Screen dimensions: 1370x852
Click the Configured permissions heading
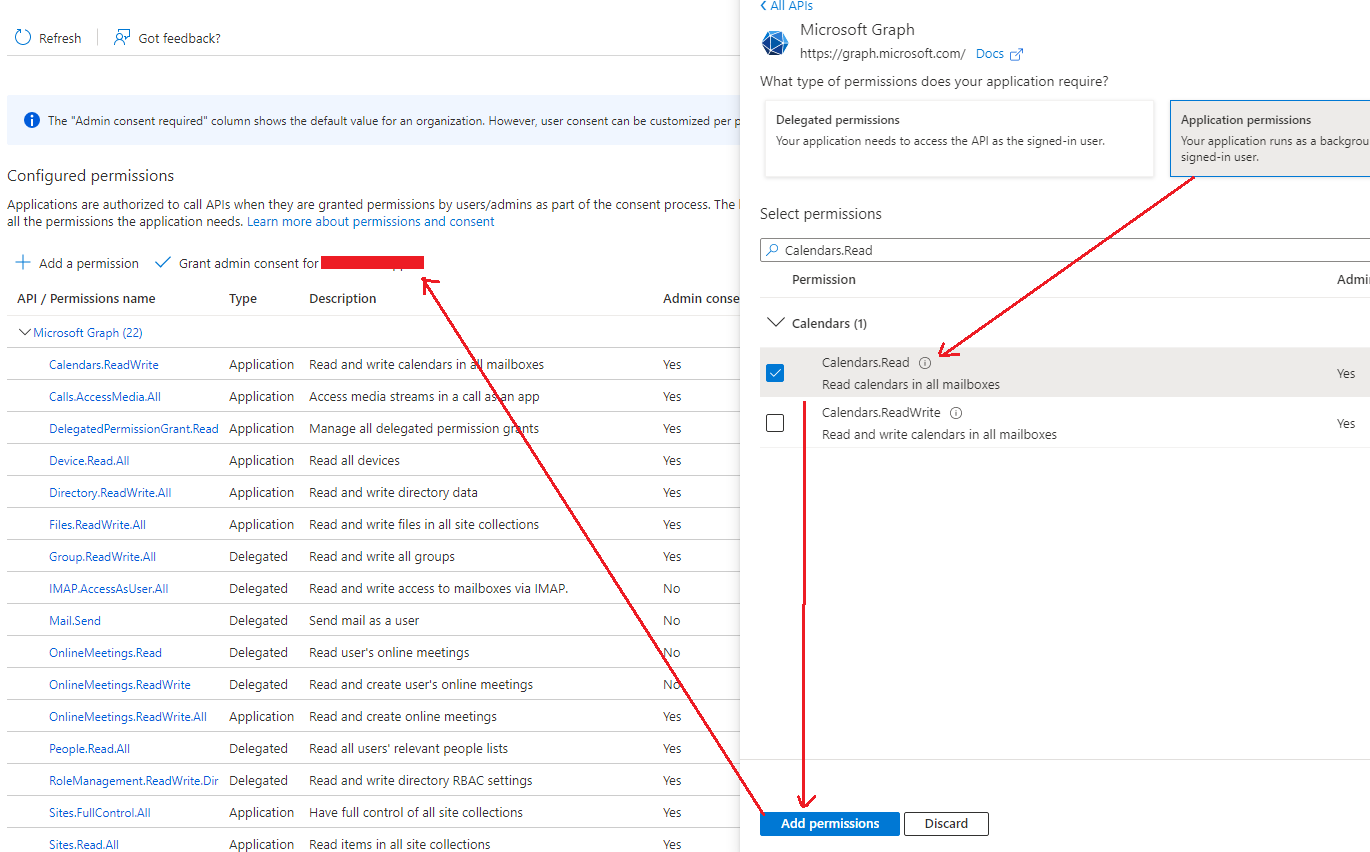pos(91,176)
